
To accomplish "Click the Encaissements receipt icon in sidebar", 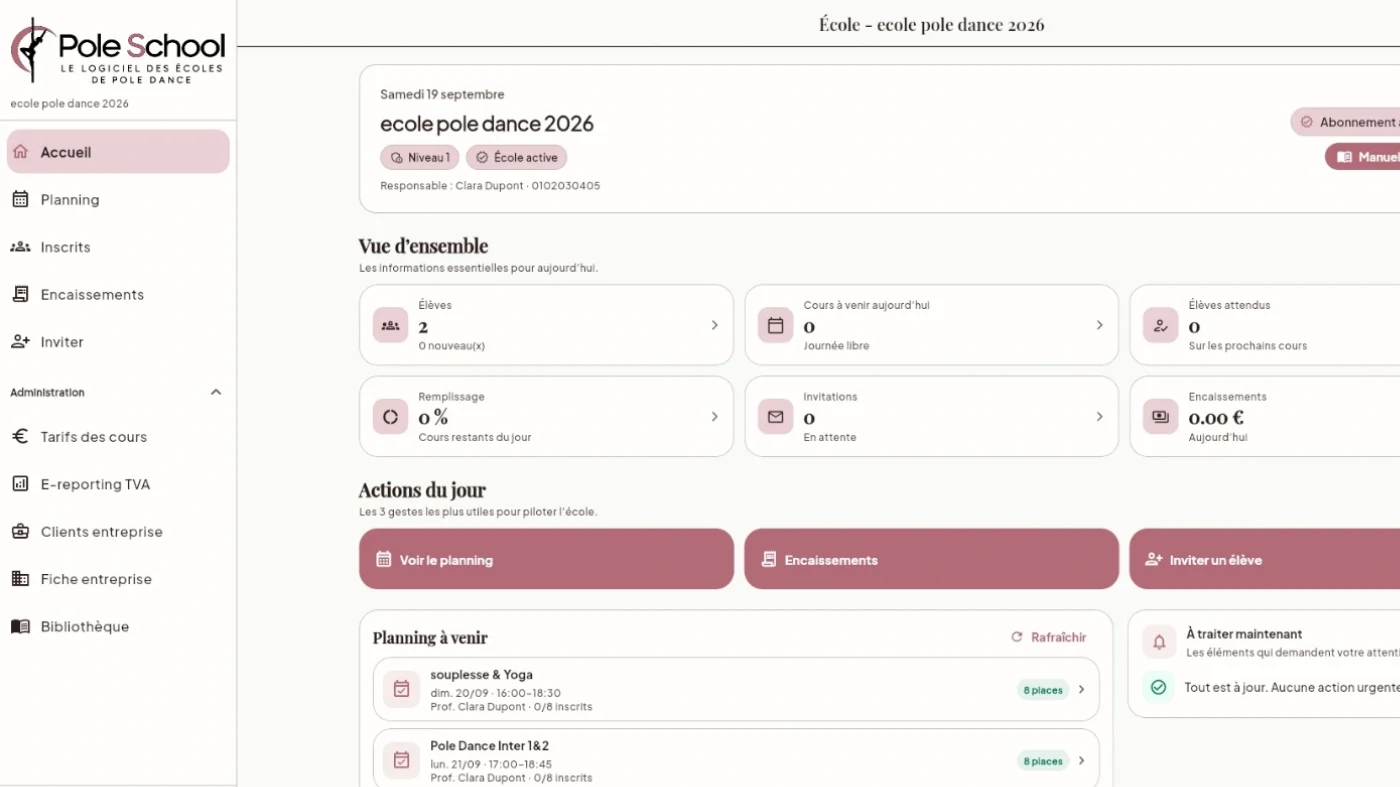I will coord(20,294).
